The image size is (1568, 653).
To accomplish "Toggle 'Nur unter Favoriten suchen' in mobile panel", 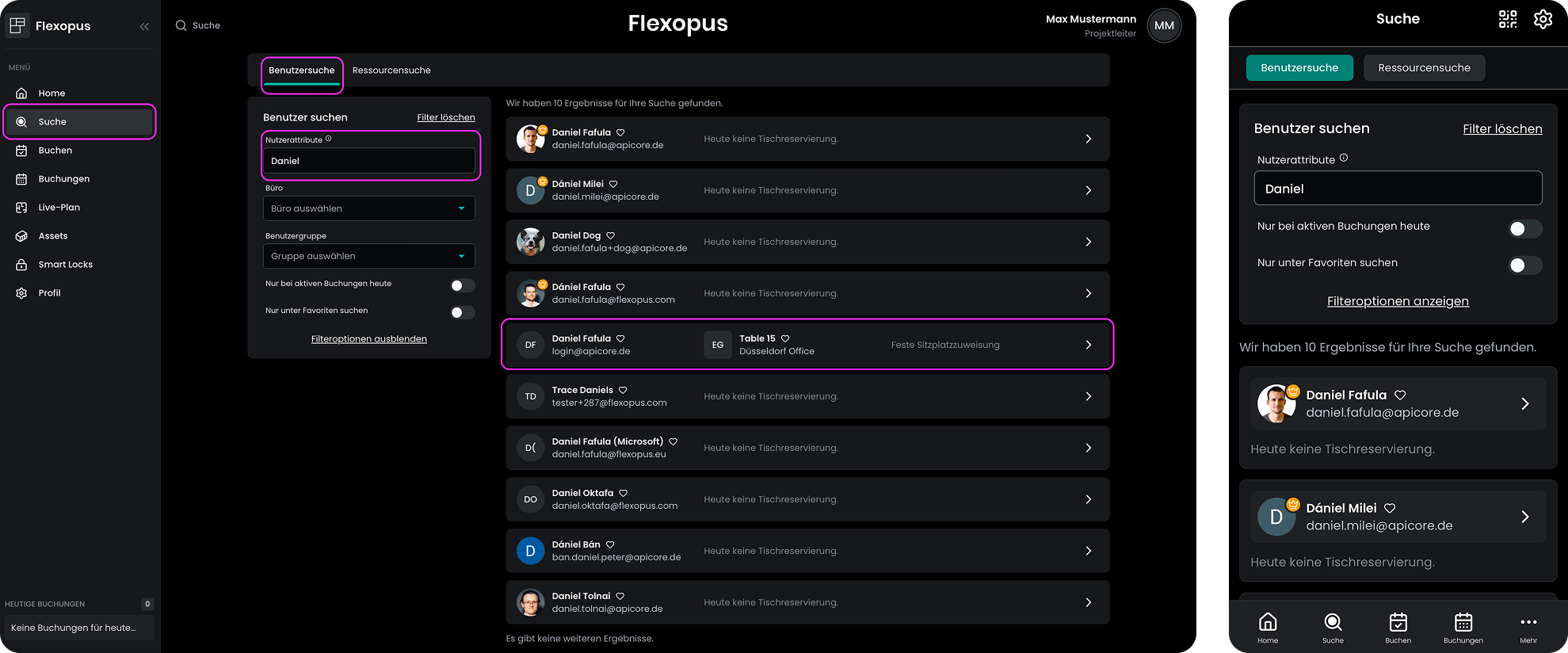I will tap(1524, 265).
